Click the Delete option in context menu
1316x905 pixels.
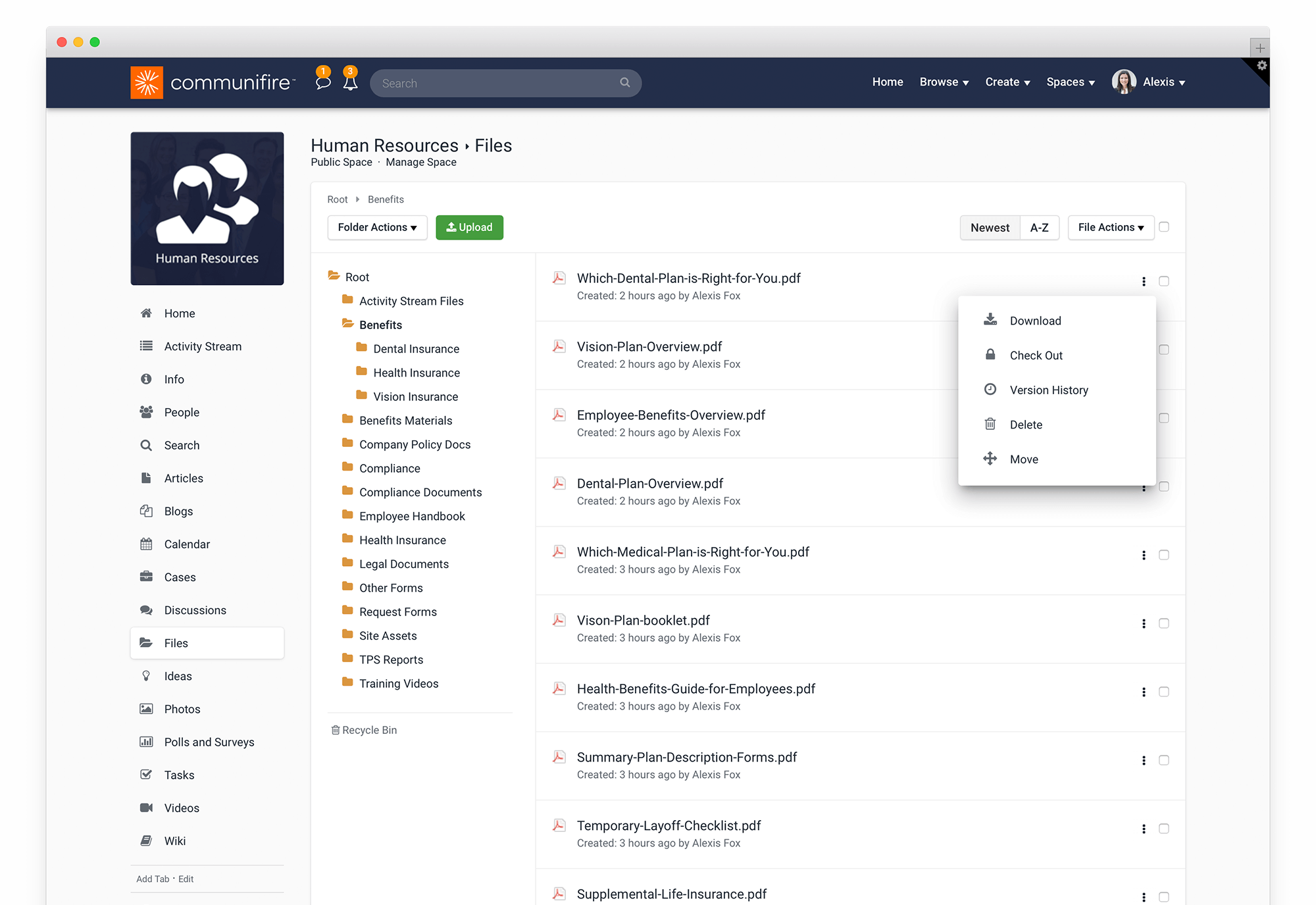point(1025,424)
